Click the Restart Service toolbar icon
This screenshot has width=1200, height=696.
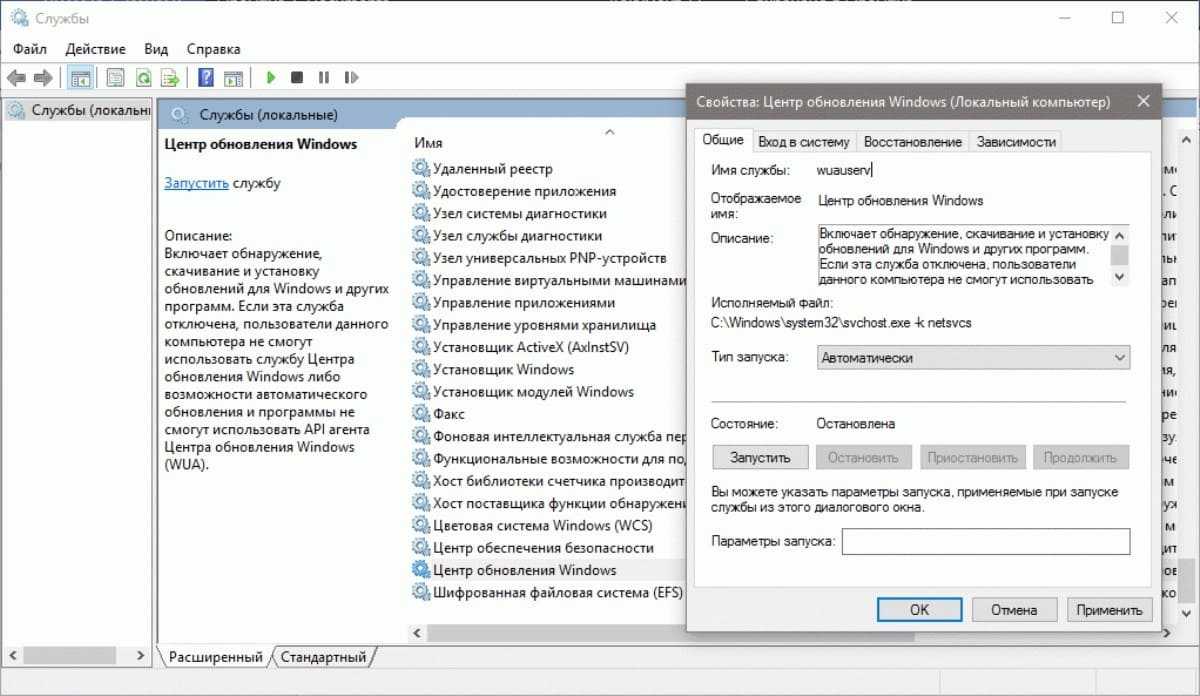pyautogui.click(x=350, y=77)
